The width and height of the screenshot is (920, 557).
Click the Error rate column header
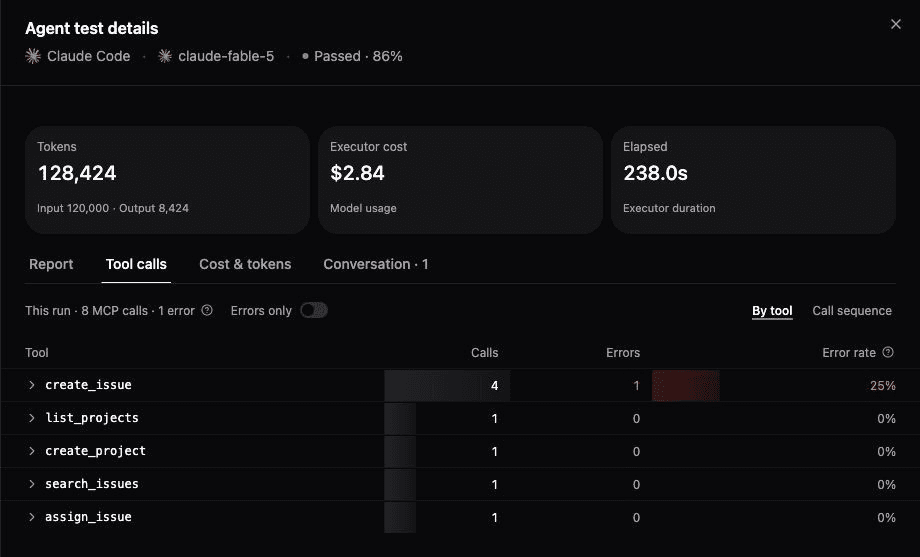848,353
